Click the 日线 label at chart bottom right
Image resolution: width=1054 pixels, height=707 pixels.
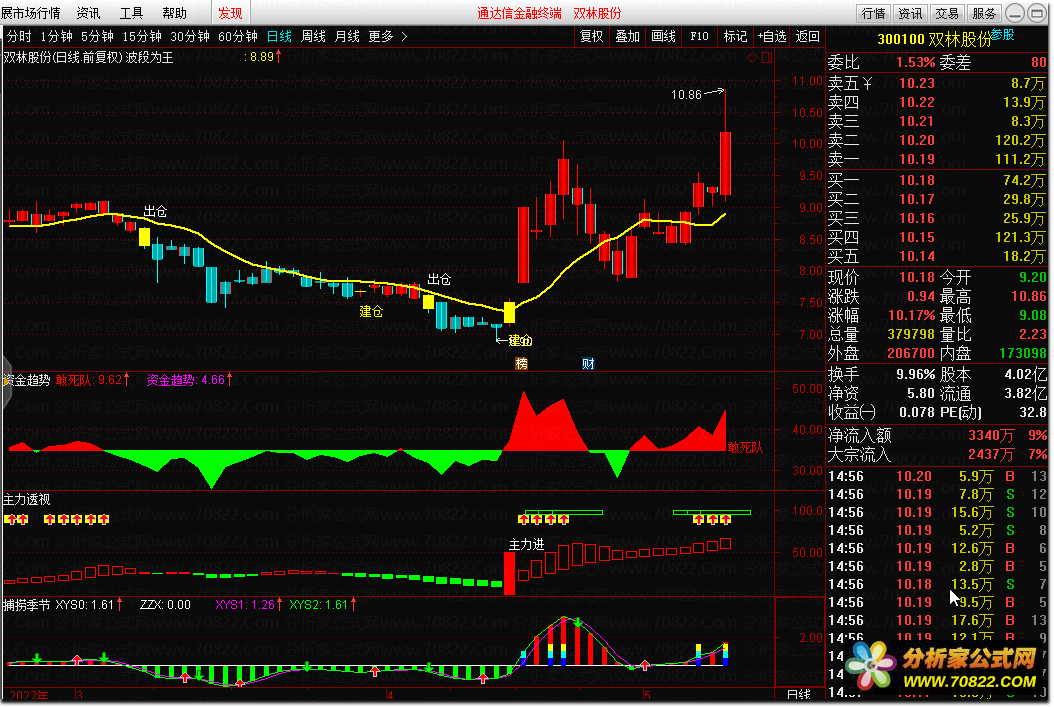click(799, 694)
